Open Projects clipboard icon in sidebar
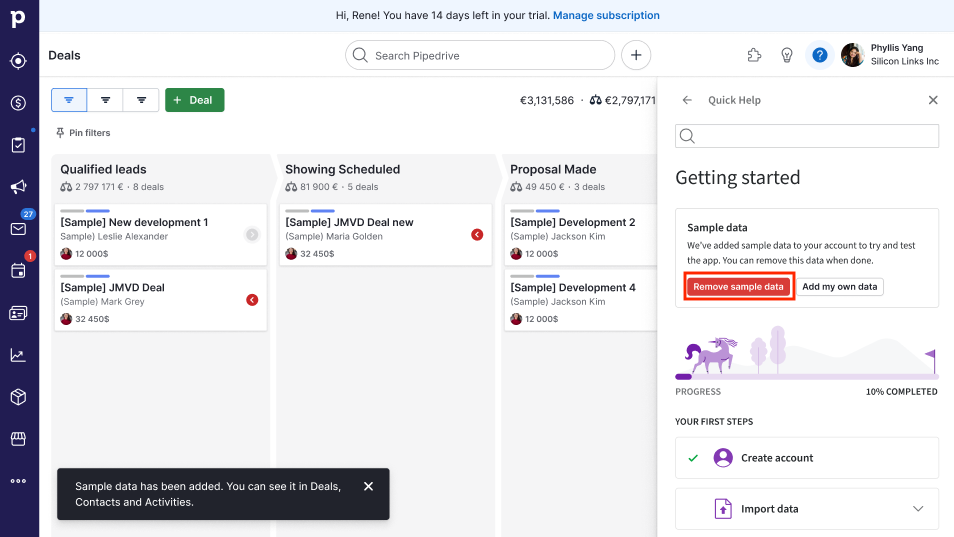This screenshot has width=954, height=537. tap(18, 145)
